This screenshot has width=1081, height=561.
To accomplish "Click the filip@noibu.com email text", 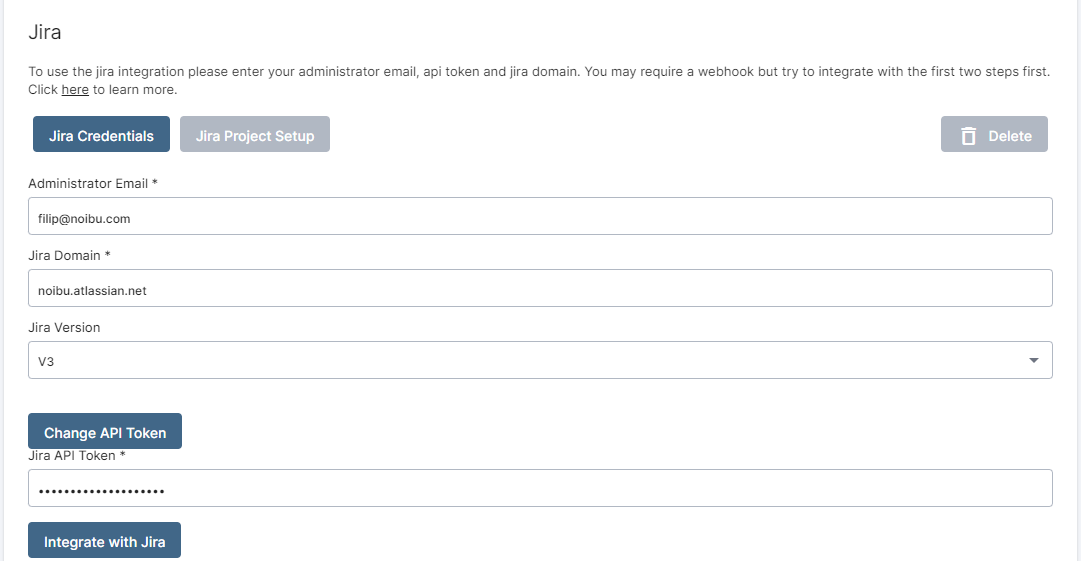I will 84,218.
